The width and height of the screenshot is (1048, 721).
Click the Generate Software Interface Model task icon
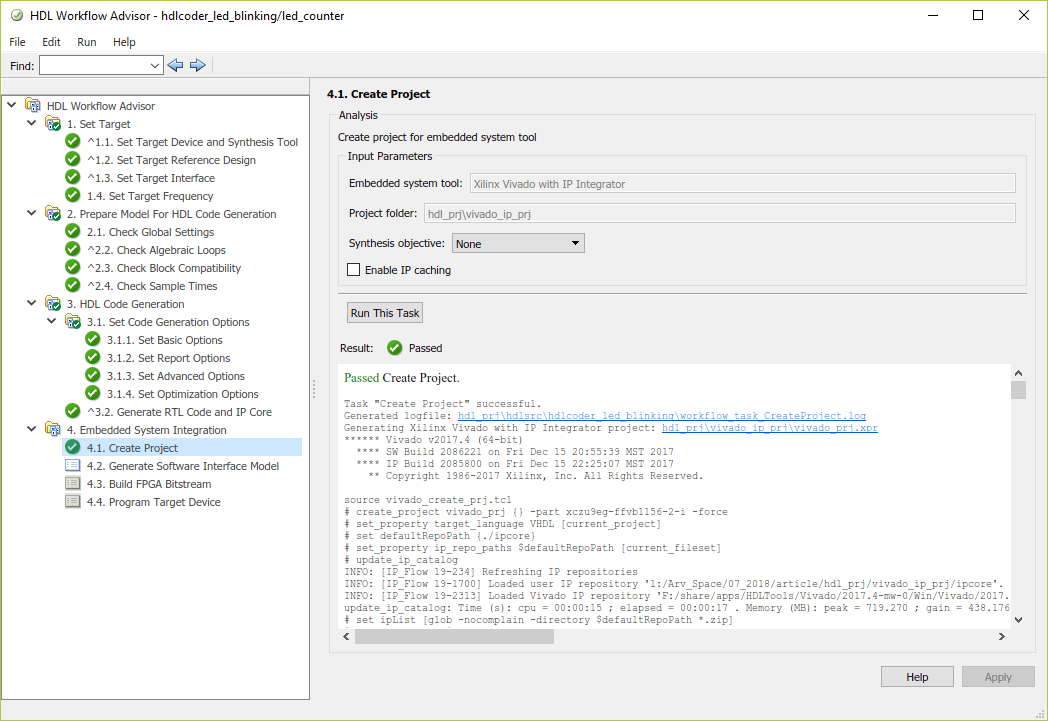pos(73,466)
